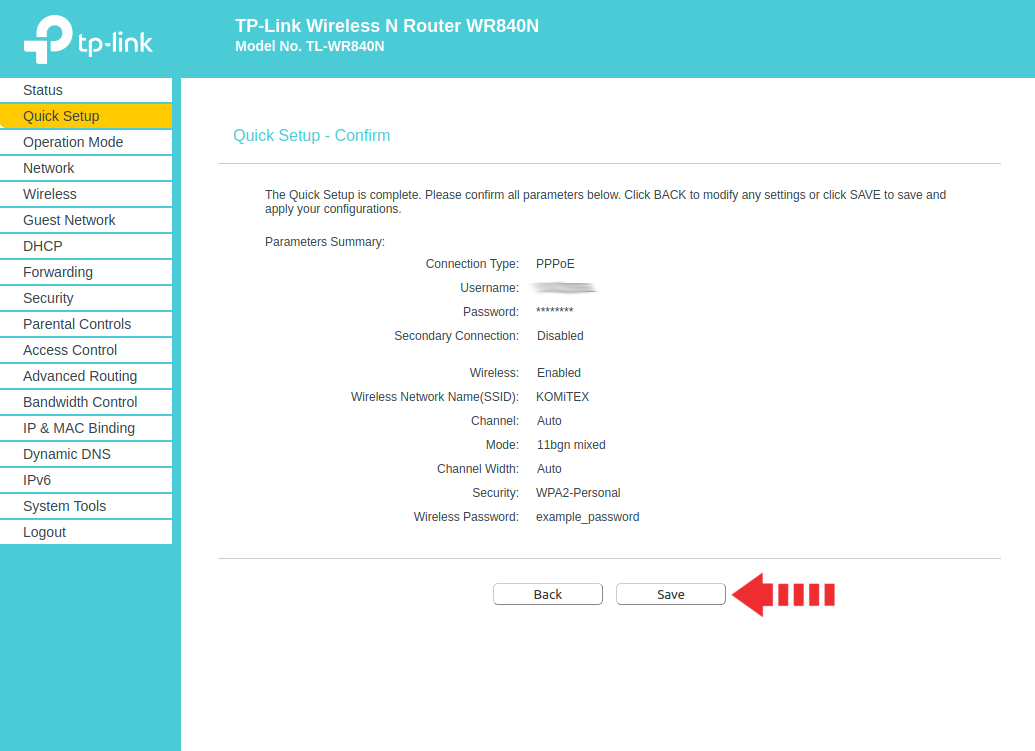Click the router title TP-Link Wireless N Router WR840N
Image resolution: width=1035 pixels, height=751 pixels.
pyautogui.click(x=387, y=26)
